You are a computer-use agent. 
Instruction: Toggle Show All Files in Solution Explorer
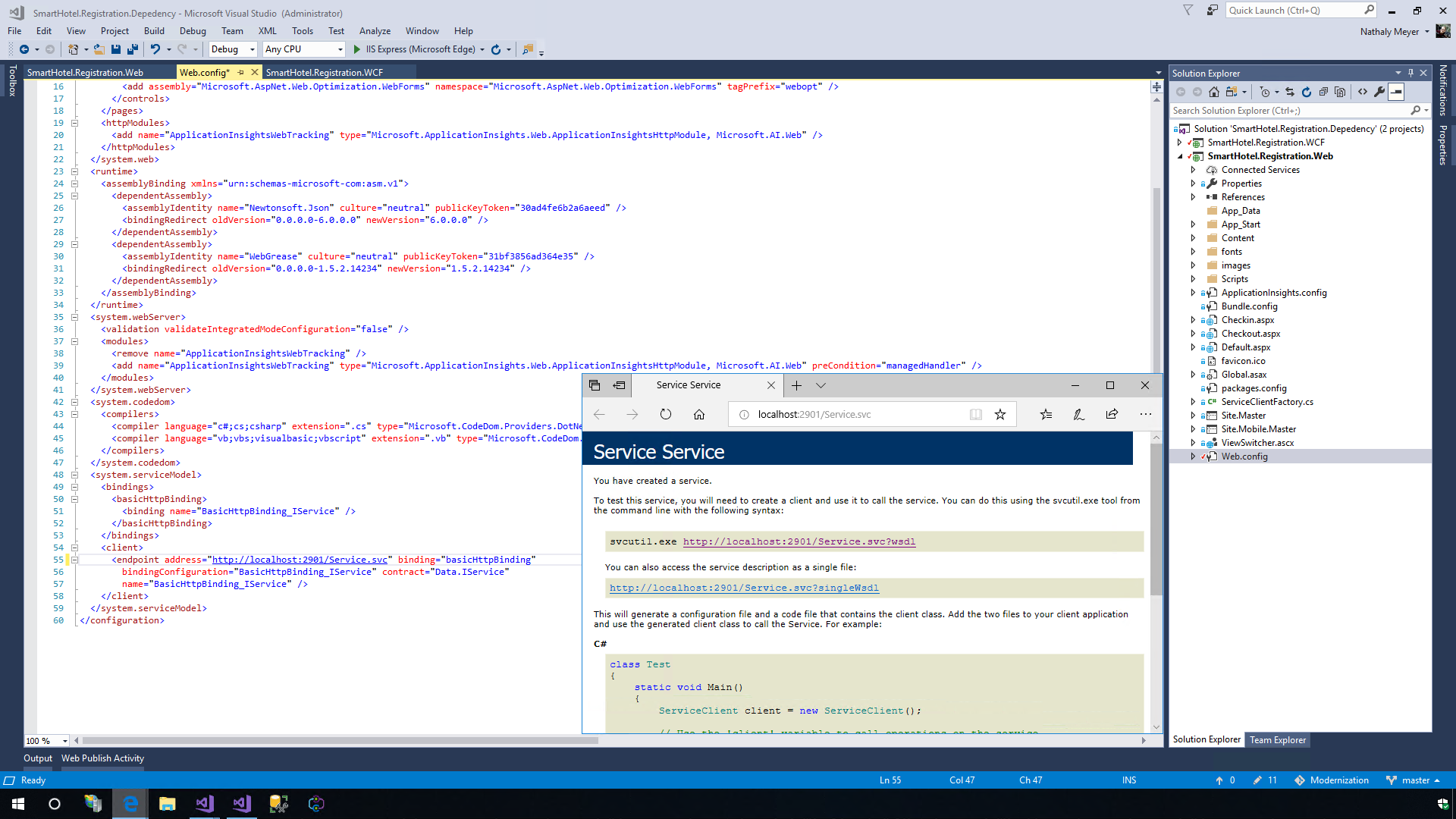1340,92
